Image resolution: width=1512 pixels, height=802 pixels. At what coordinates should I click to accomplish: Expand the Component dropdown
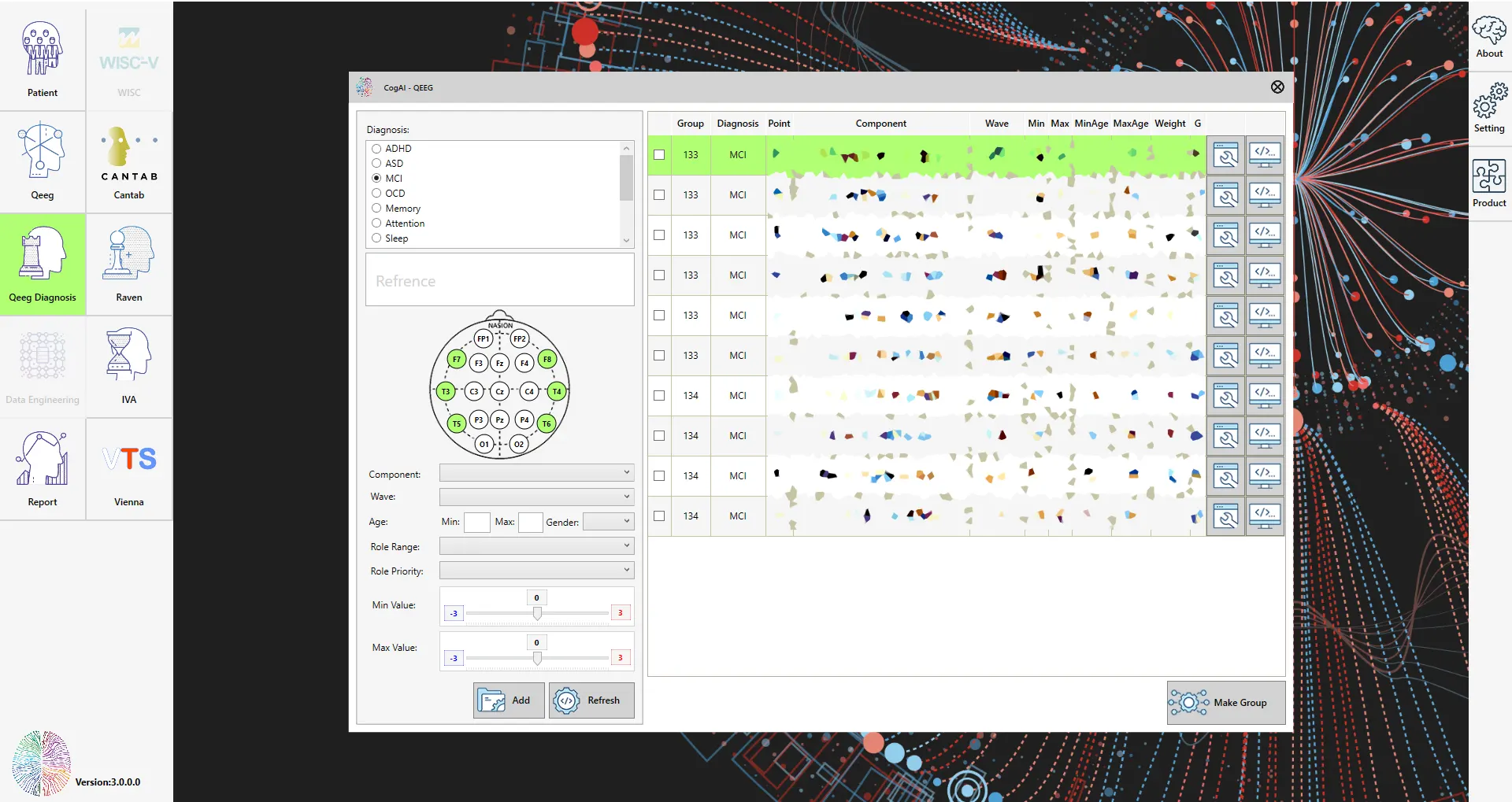(536, 473)
